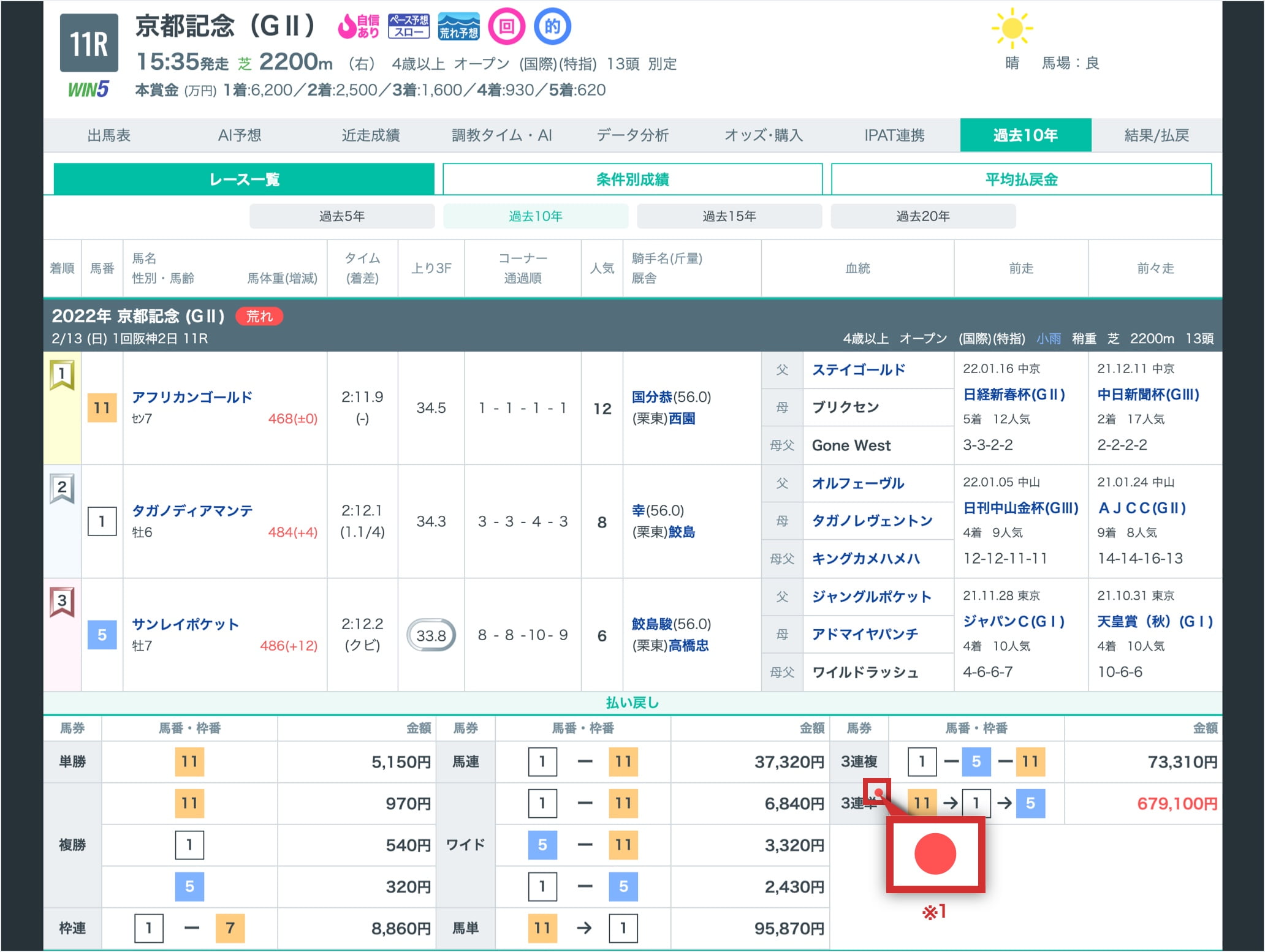
Task: Click the pink 回 circle icon
Action: (x=506, y=27)
